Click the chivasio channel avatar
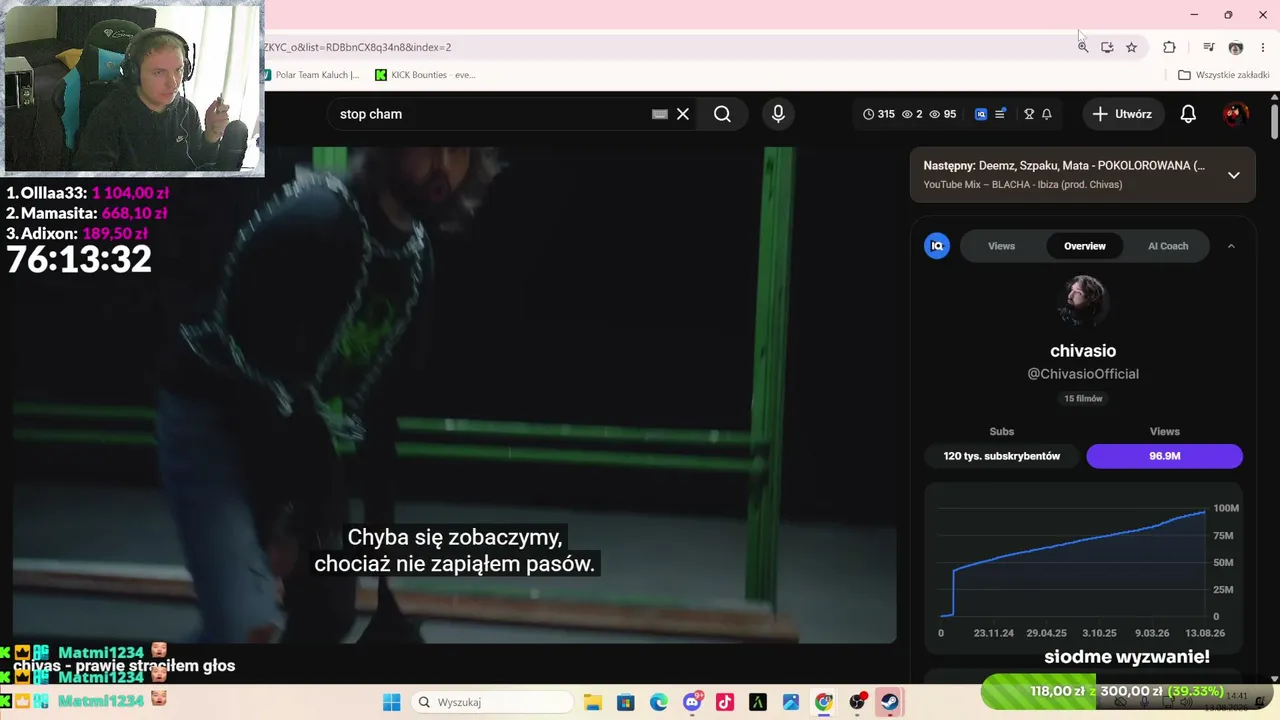 1083,300
